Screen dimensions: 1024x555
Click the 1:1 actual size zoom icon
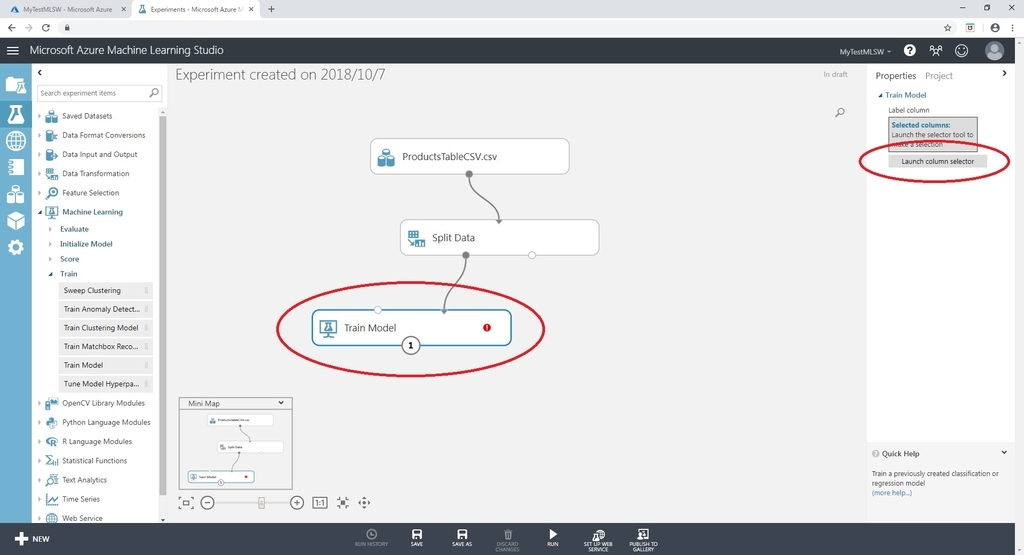click(320, 503)
